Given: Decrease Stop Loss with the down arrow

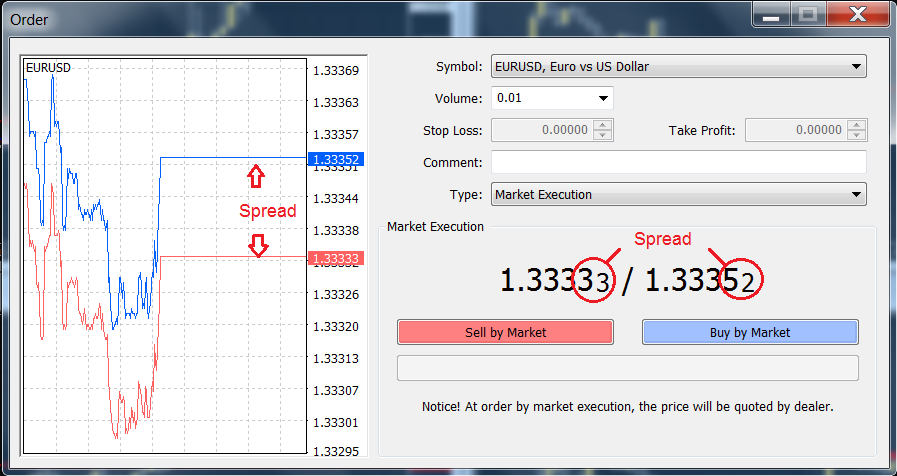Looking at the screenshot, I should click(x=603, y=135).
